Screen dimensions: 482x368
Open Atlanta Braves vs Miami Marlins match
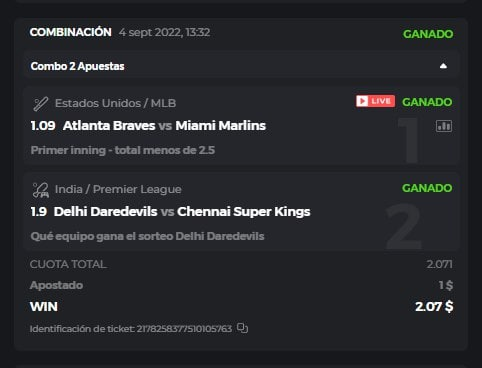(164, 126)
